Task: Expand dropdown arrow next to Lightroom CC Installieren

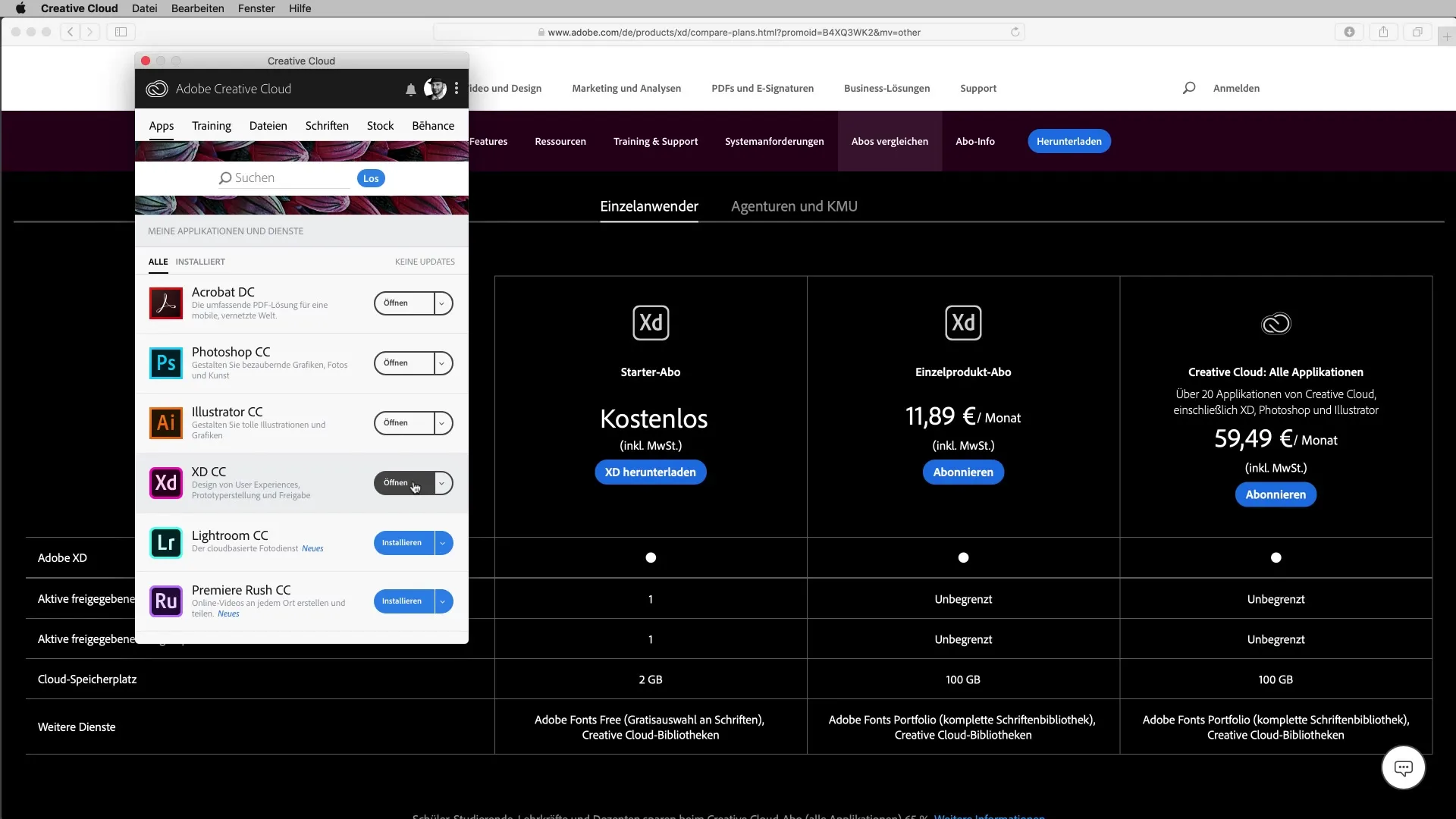Action: tap(443, 543)
